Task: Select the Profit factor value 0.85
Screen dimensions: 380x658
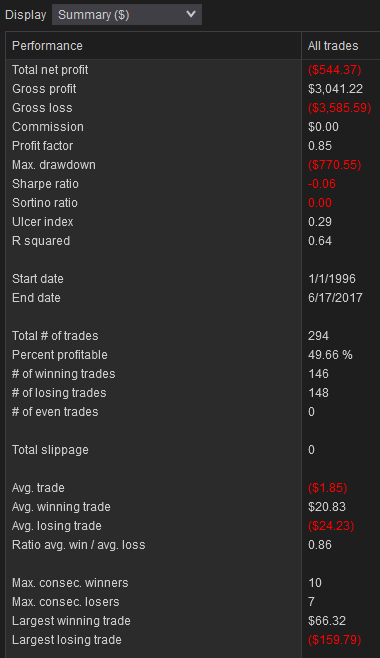Action: point(320,146)
